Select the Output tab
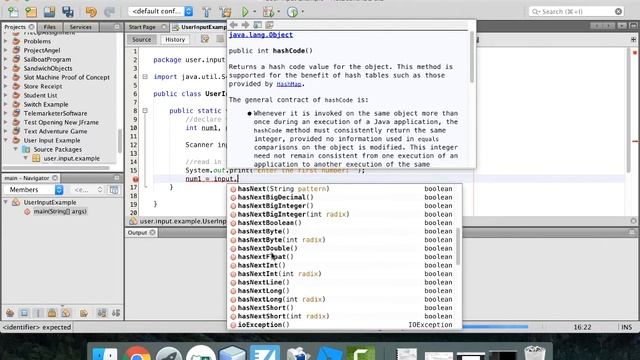The width and height of the screenshot is (640, 360). (141, 232)
